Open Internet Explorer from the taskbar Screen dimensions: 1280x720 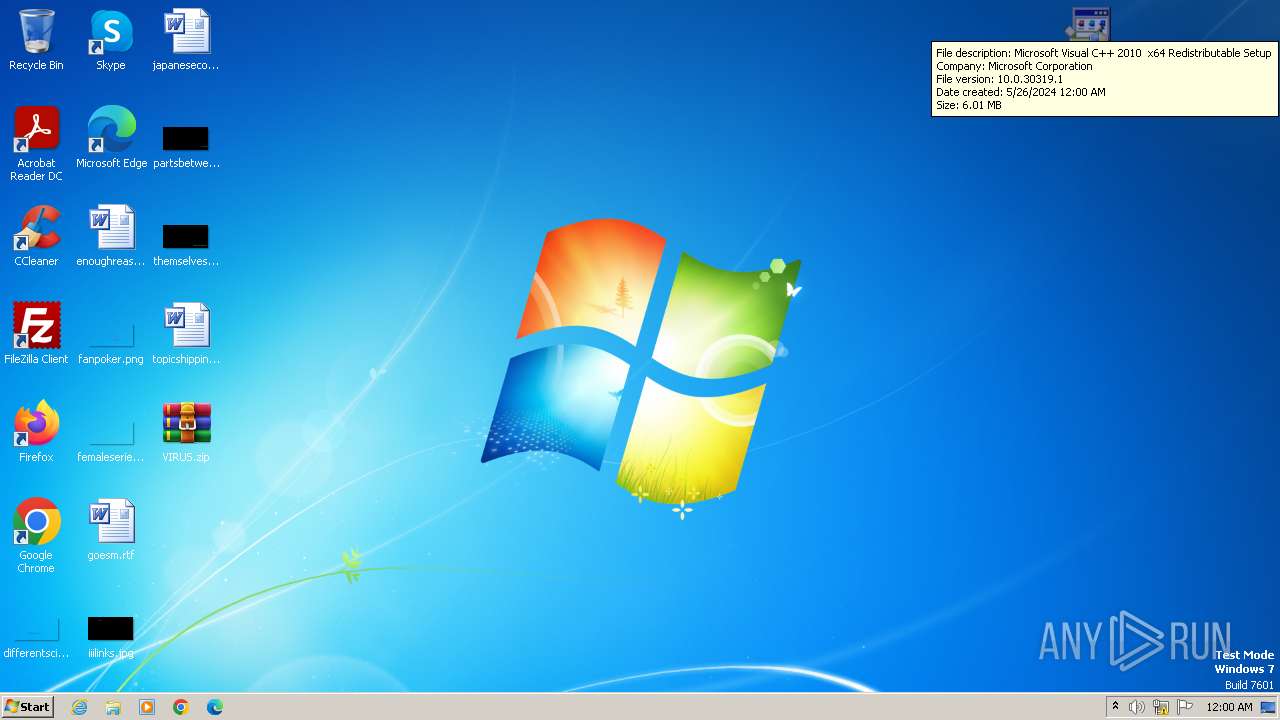[x=79, y=707]
